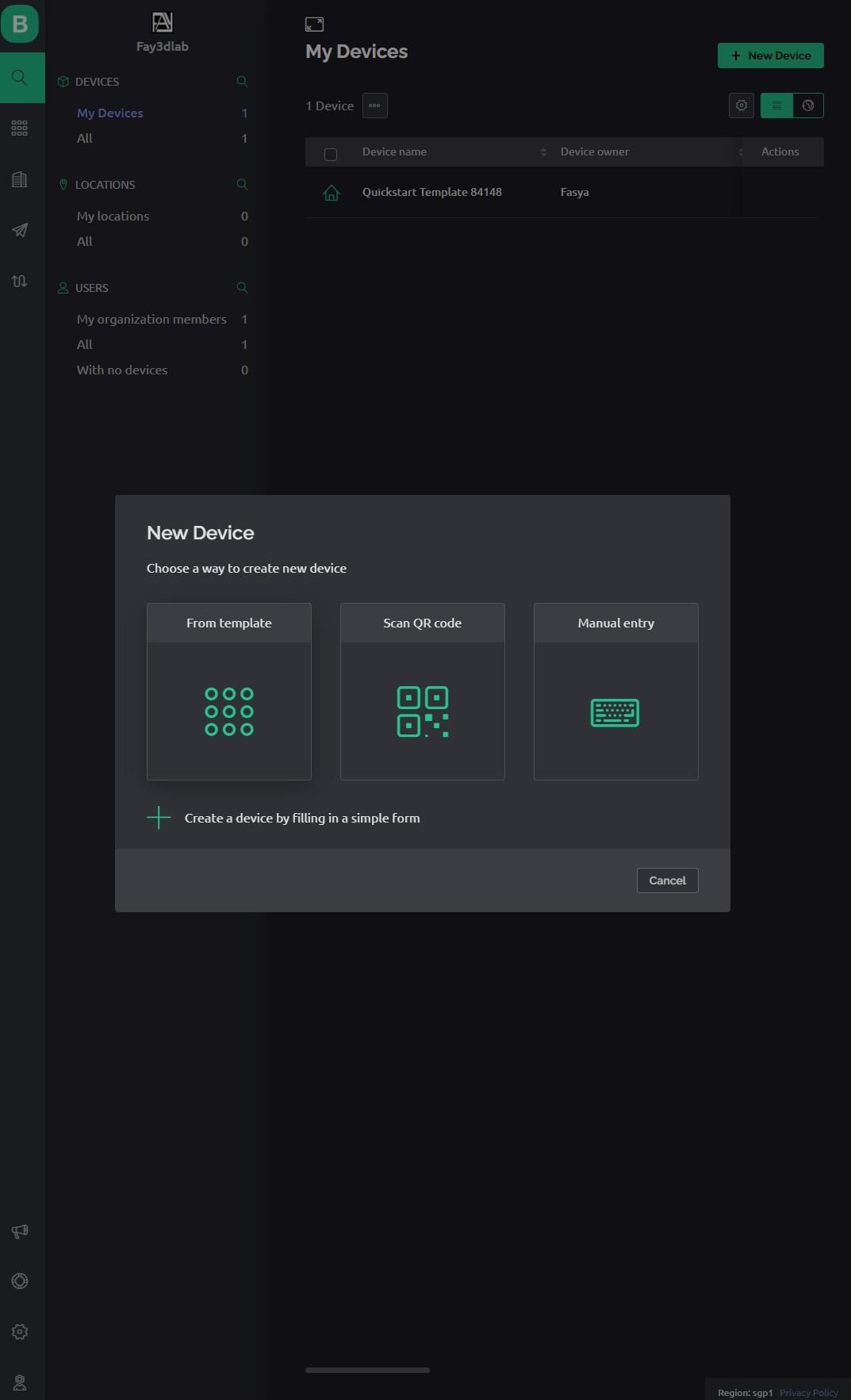851x1400 pixels.
Task: Switch to the map view toggle
Action: 808,105
